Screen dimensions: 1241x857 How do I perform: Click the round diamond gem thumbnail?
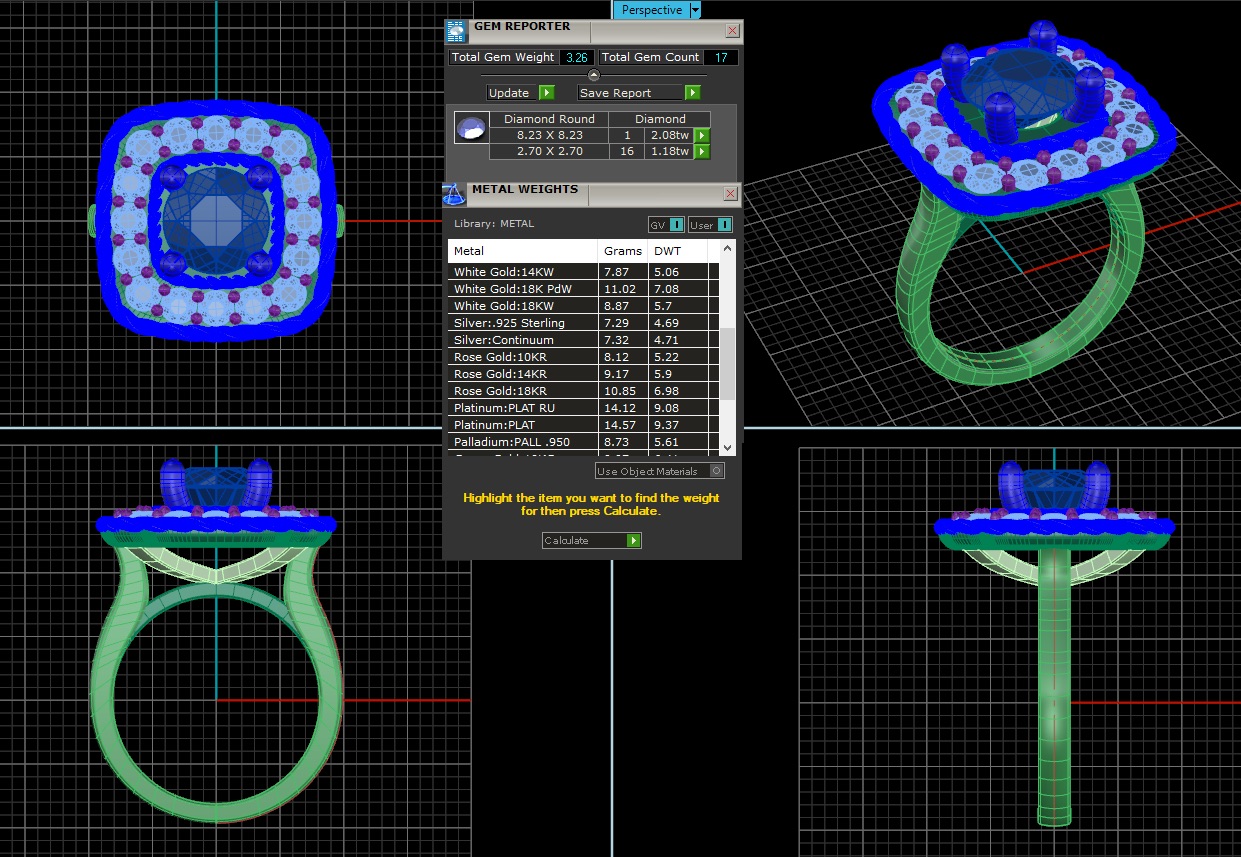tap(471, 128)
